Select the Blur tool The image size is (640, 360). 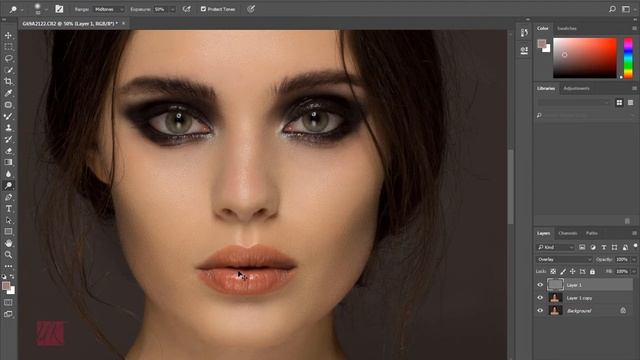(x=8, y=174)
